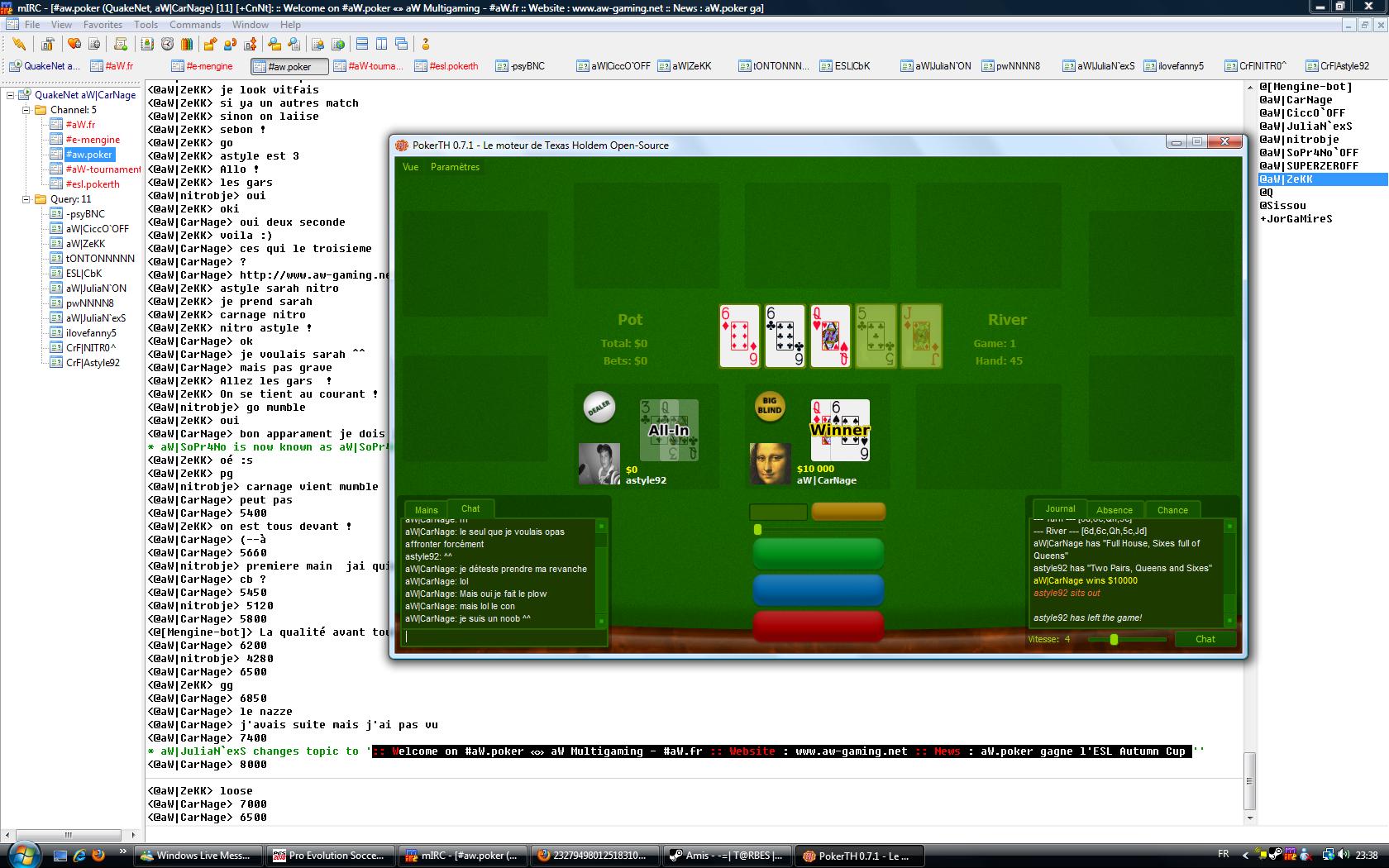Select #esl.pokerth channel in the tree
The height and width of the screenshot is (868, 1389).
tap(93, 184)
